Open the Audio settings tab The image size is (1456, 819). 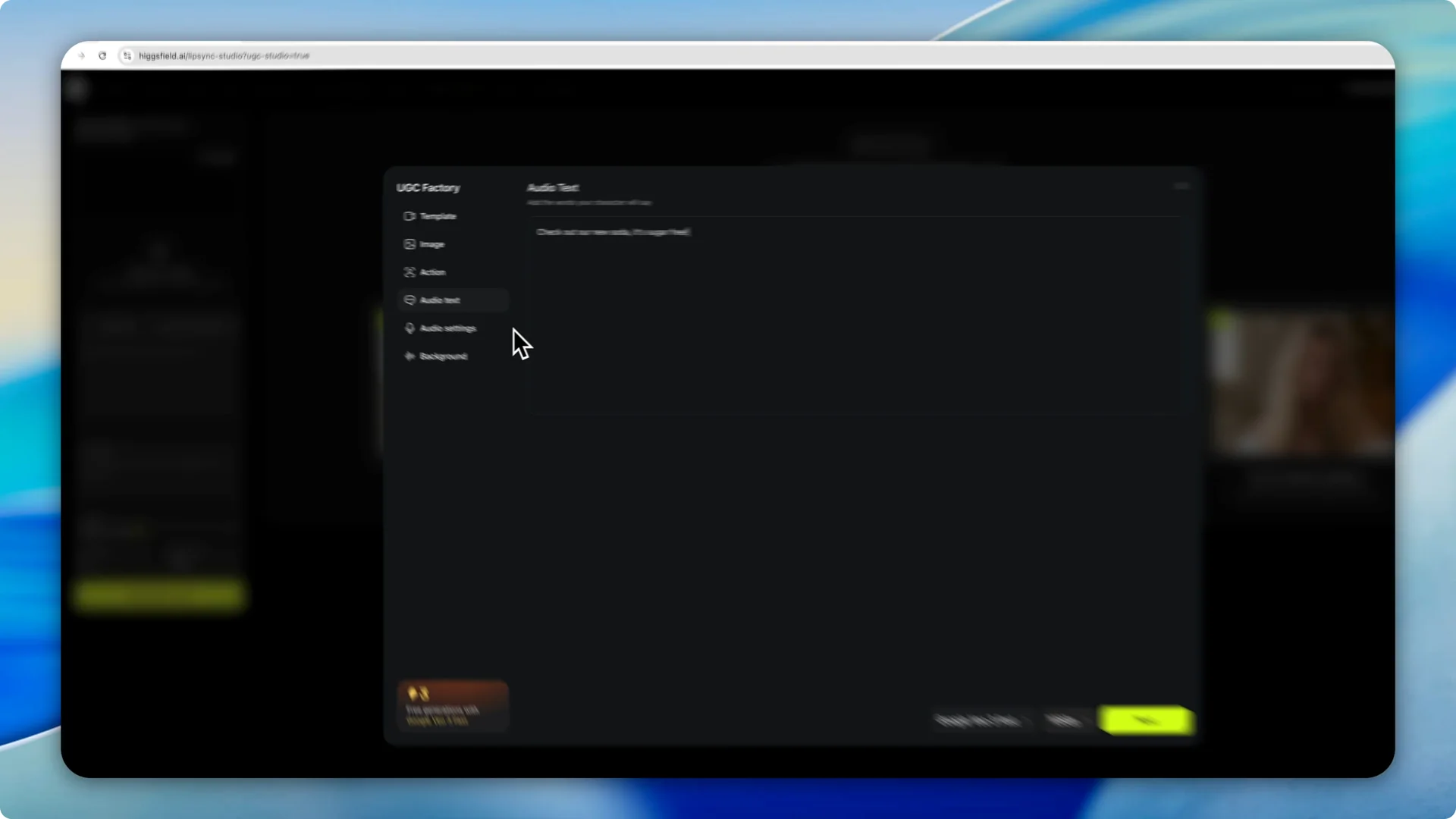coord(447,328)
